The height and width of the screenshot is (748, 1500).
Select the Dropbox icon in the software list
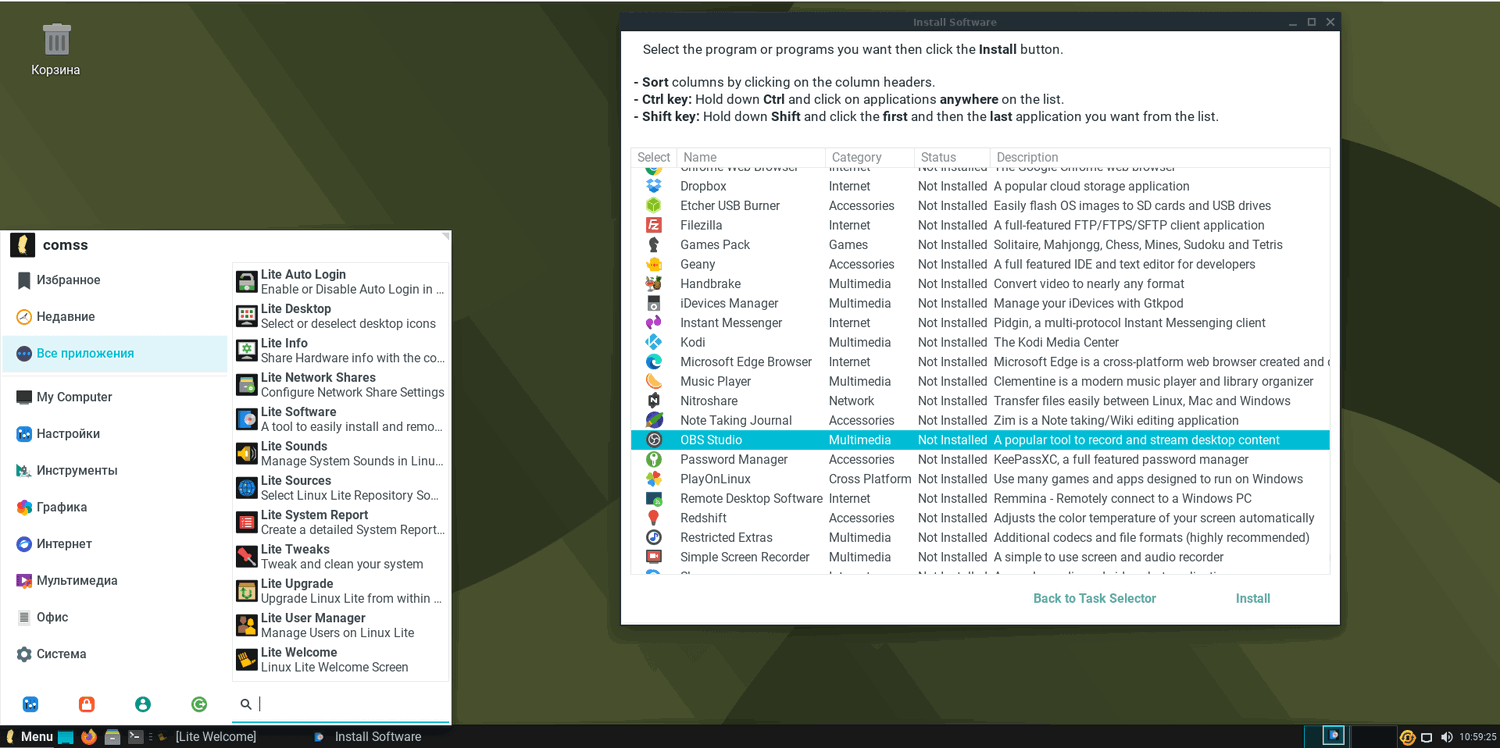654,186
